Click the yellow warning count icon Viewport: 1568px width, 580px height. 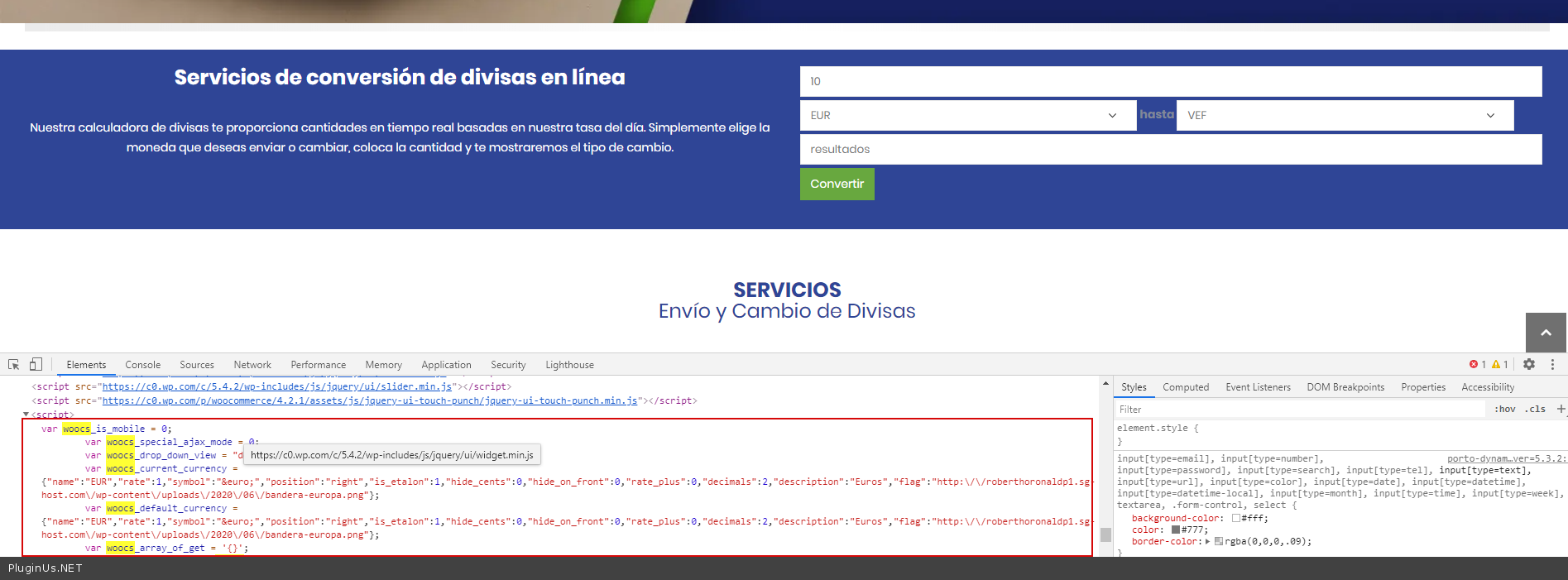point(1496,364)
